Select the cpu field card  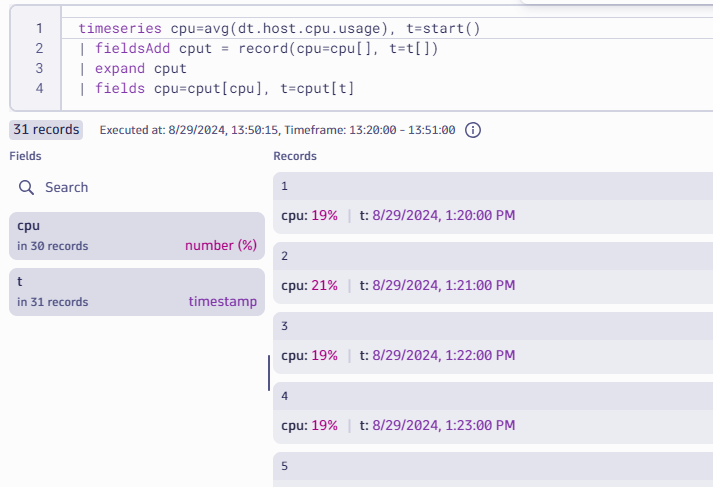tap(137, 234)
